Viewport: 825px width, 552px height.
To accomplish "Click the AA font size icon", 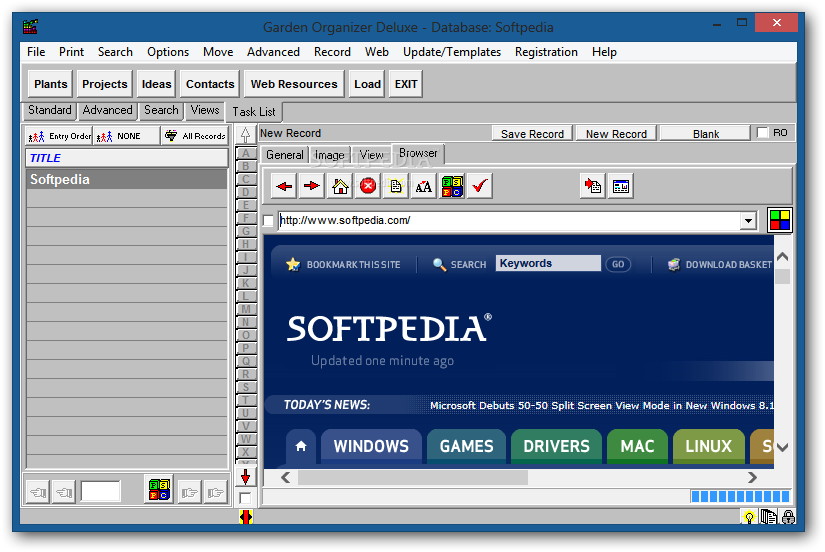I will click(424, 186).
